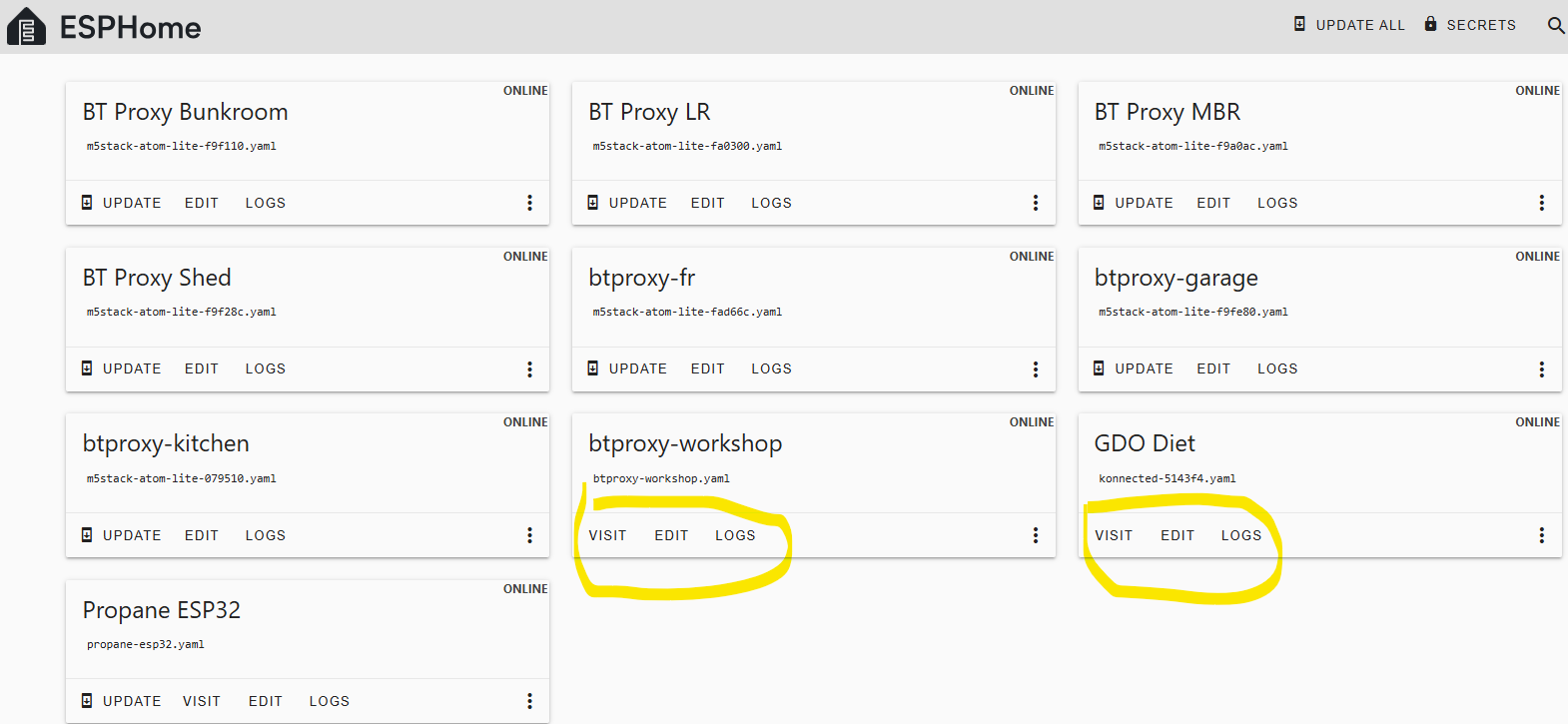Update the btproxy-garage device

click(x=1134, y=368)
